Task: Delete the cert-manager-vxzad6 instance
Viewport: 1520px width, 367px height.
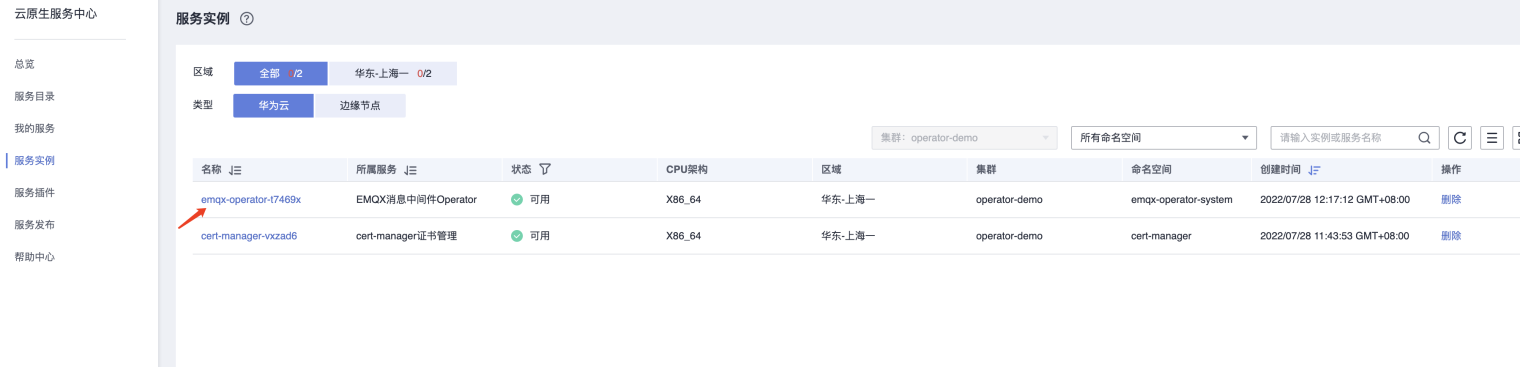Action: tap(1451, 236)
